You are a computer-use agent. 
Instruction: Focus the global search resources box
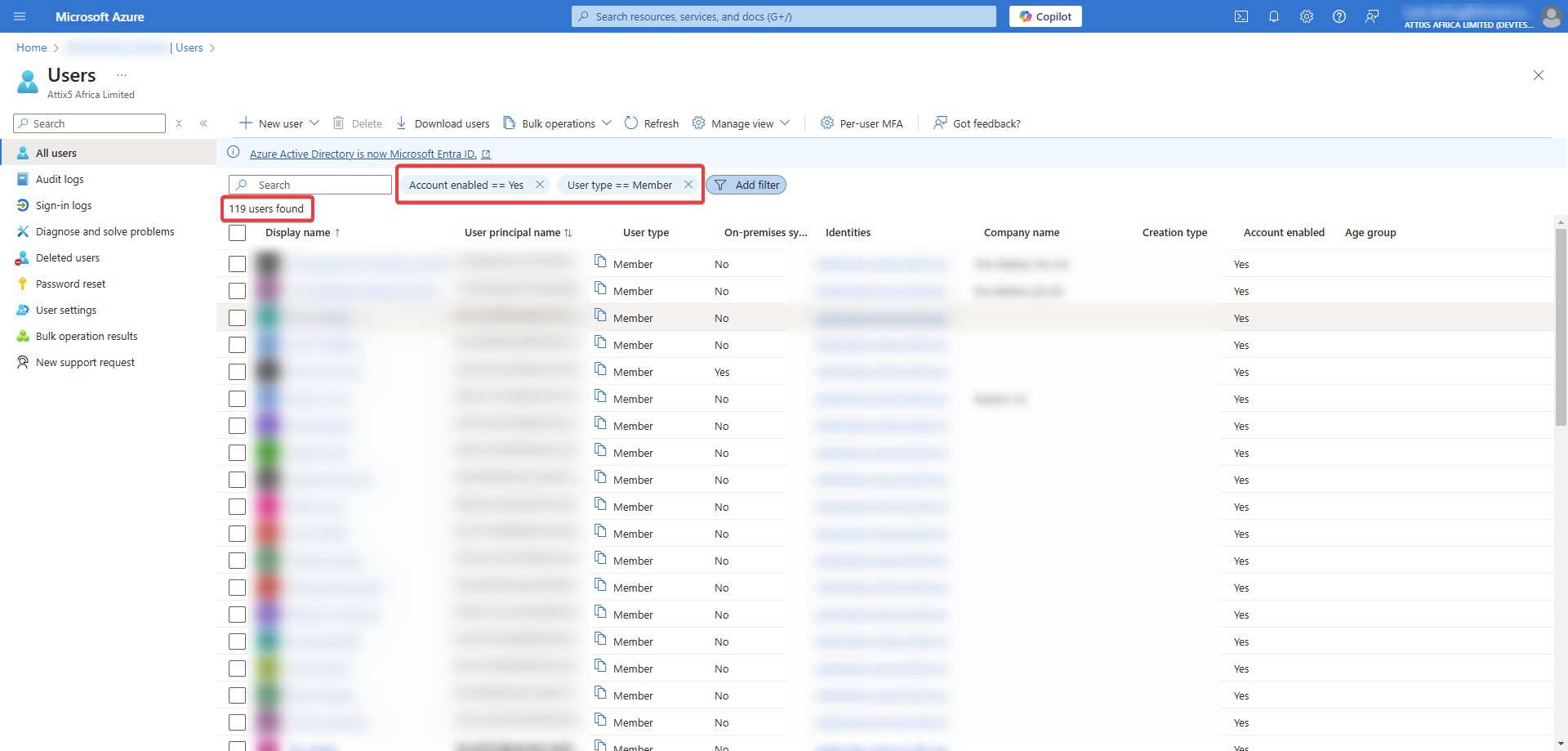click(784, 16)
